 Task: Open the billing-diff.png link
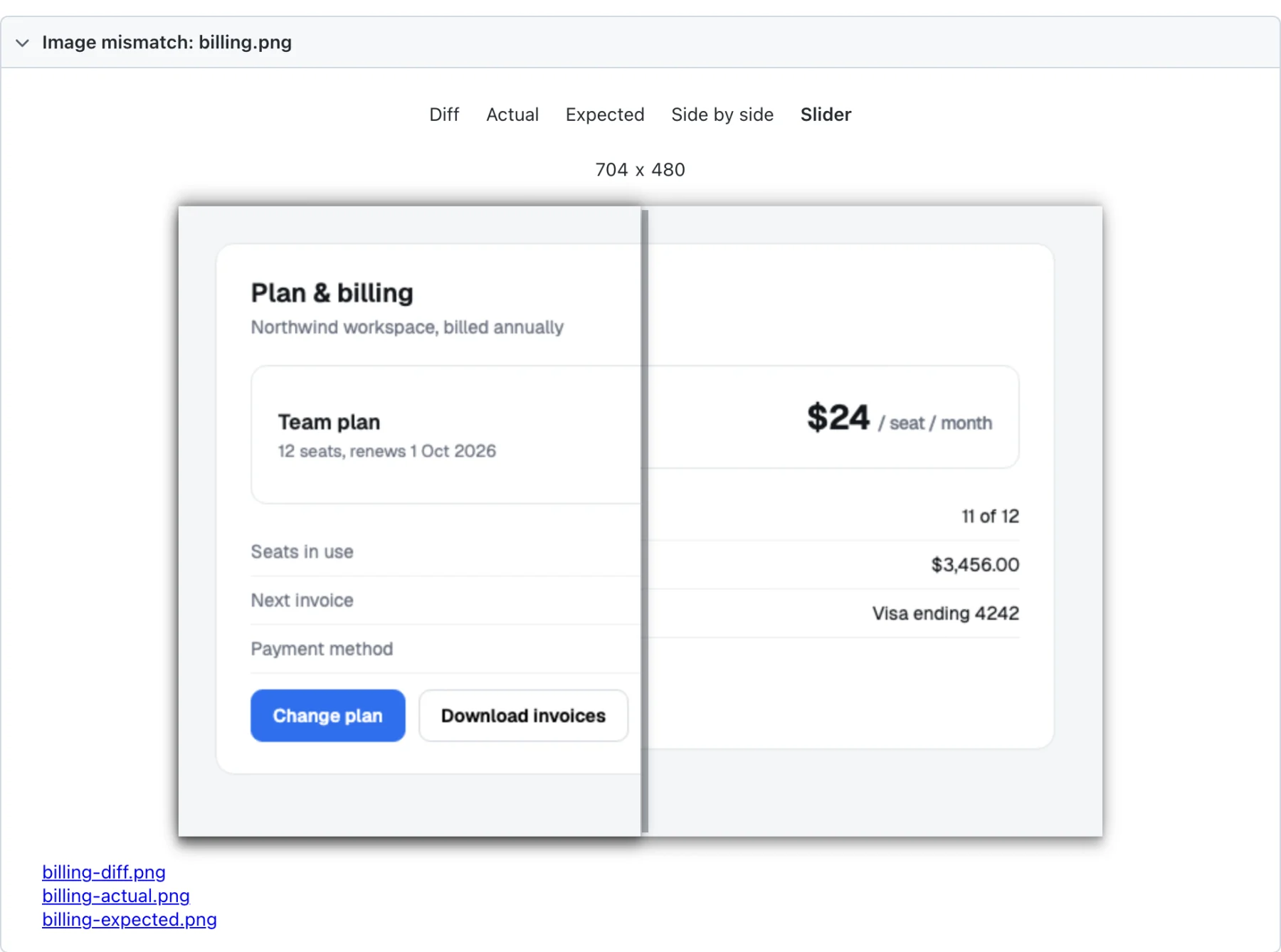[104, 872]
